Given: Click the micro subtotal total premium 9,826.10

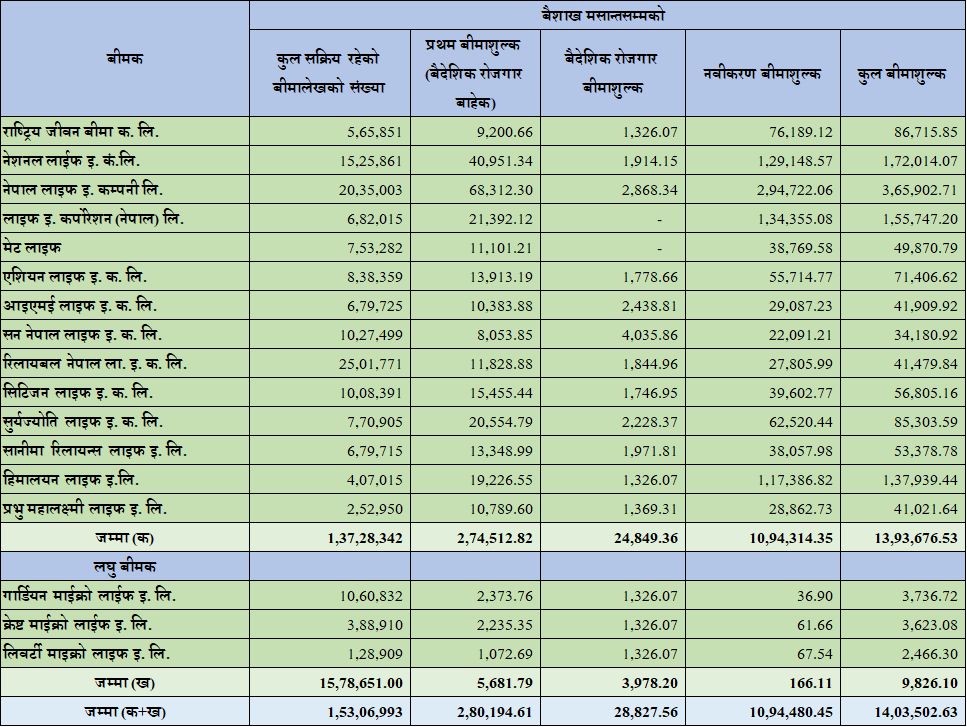Looking at the screenshot, I should tap(929, 683).
